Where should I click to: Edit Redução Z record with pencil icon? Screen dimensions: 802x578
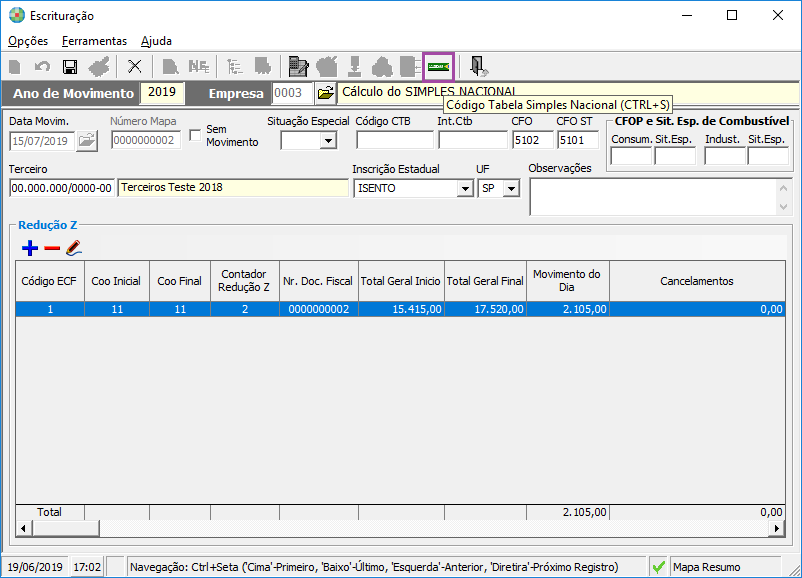point(74,248)
